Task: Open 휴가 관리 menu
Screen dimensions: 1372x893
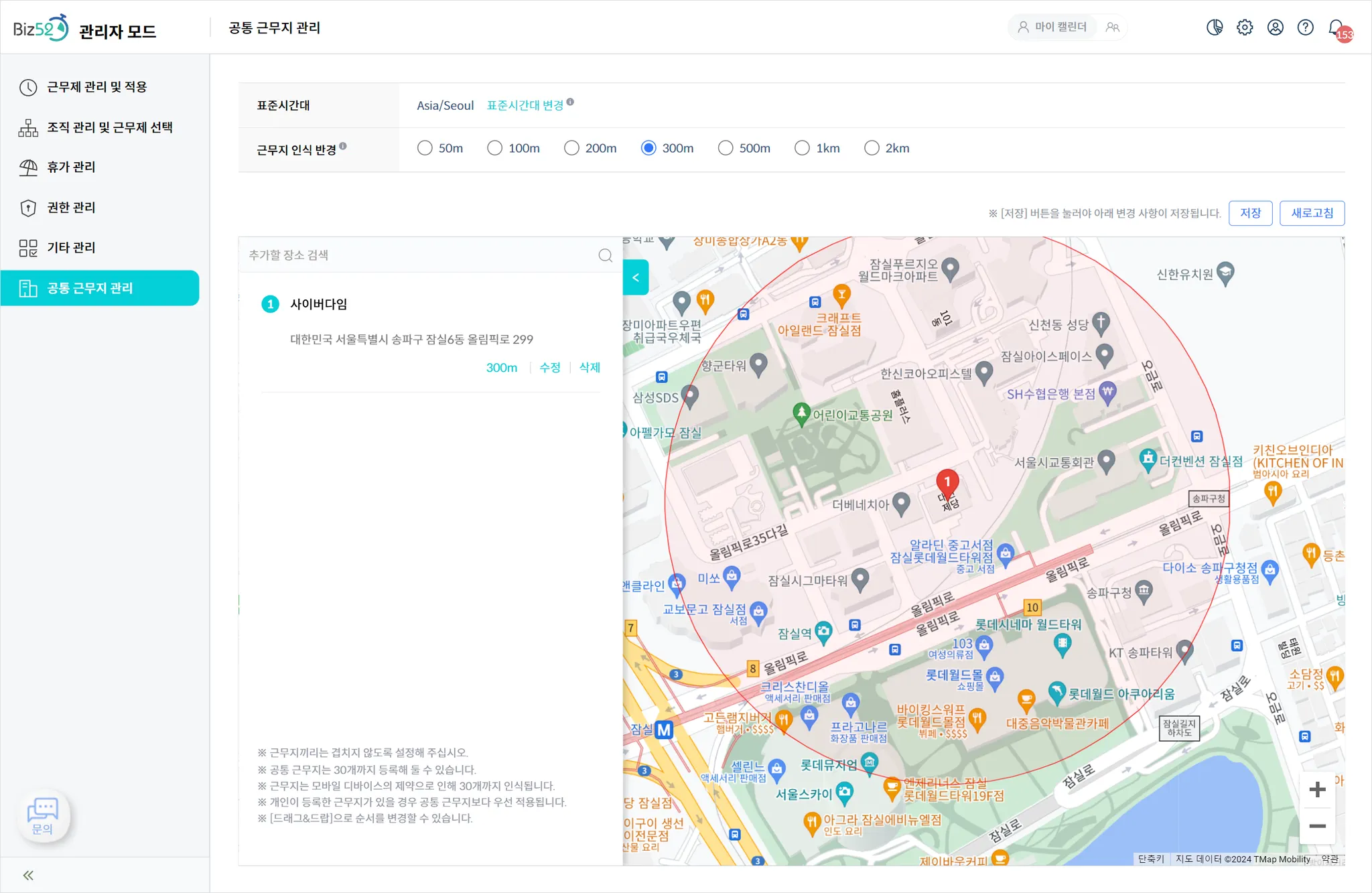Action: point(71,167)
